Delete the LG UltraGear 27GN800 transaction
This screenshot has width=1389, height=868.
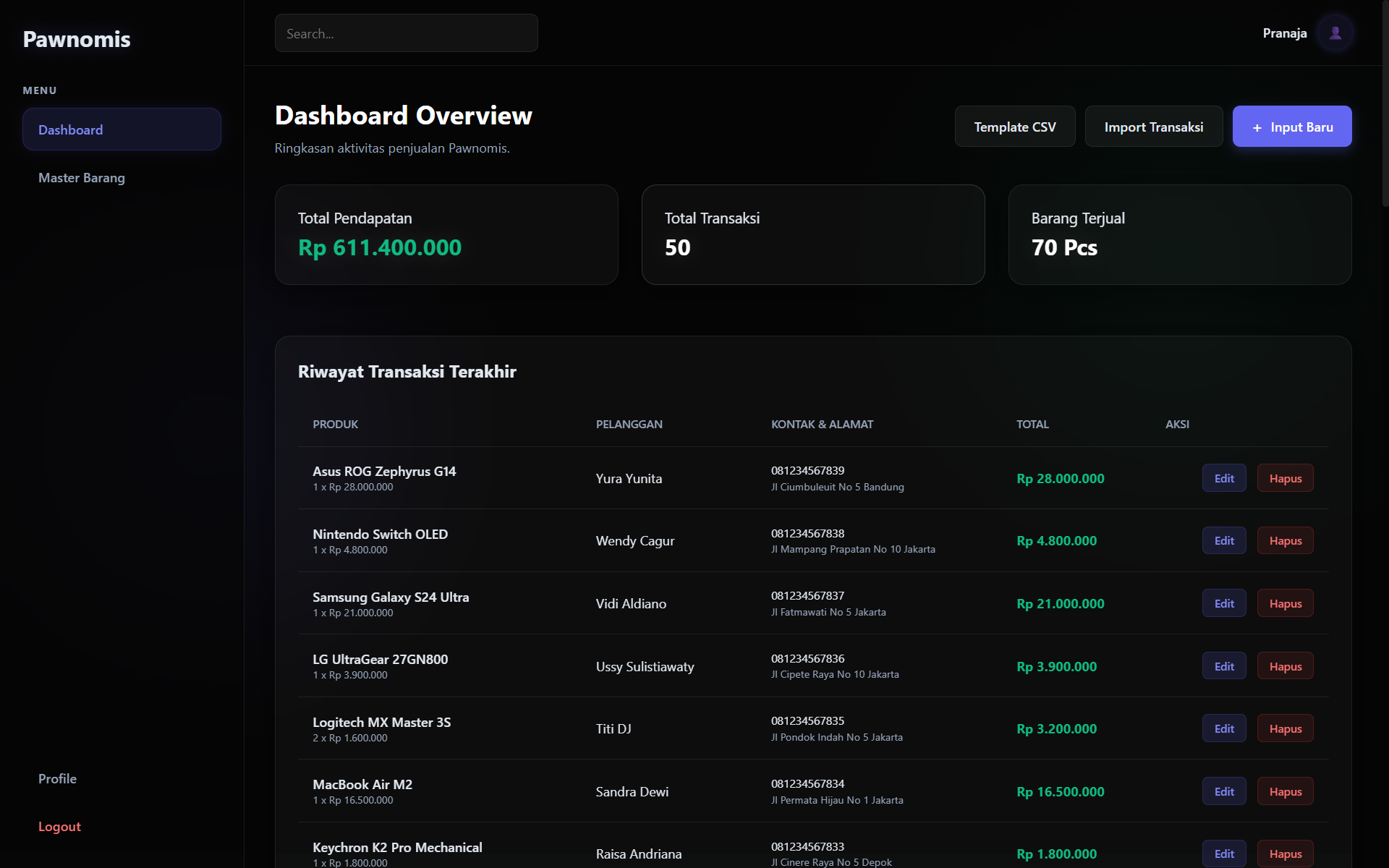[x=1285, y=666]
